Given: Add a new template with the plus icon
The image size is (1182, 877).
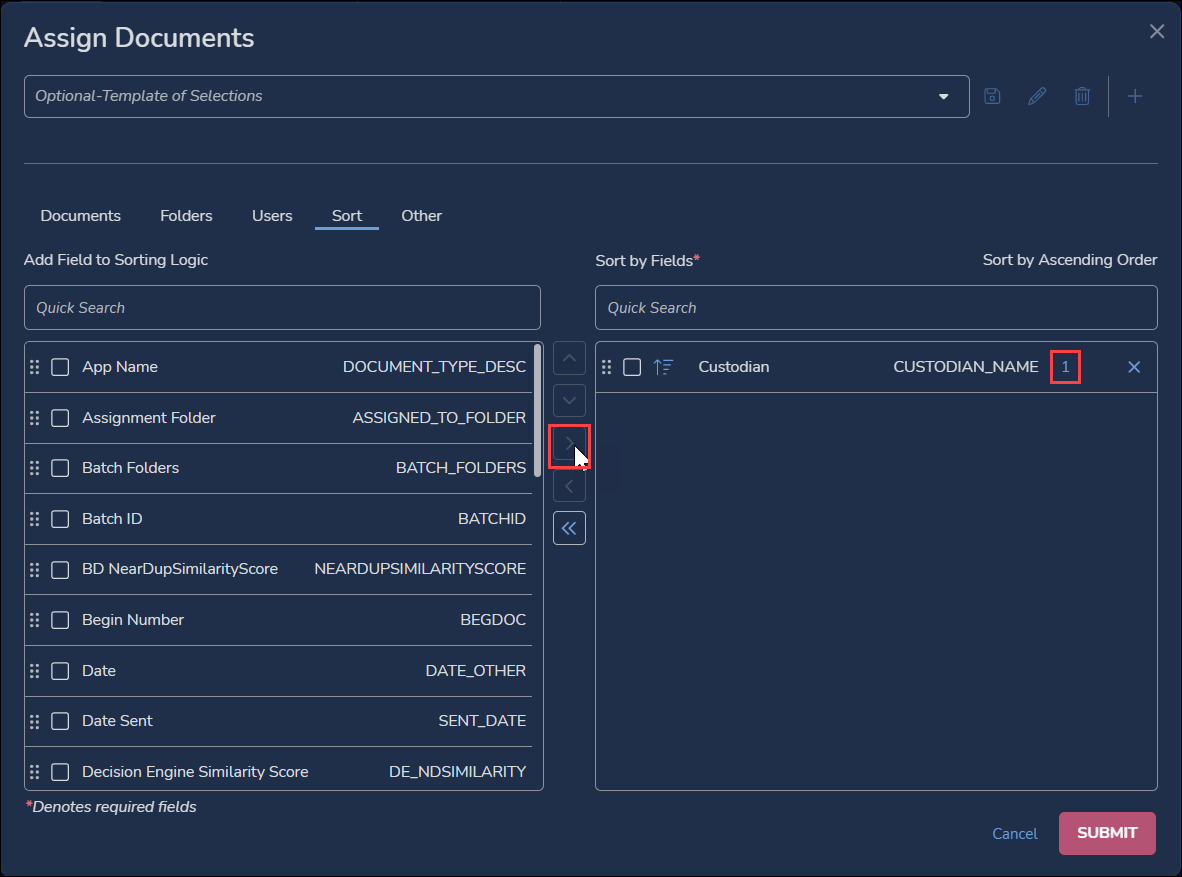Looking at the screenshot, I should coord(1135,96).
